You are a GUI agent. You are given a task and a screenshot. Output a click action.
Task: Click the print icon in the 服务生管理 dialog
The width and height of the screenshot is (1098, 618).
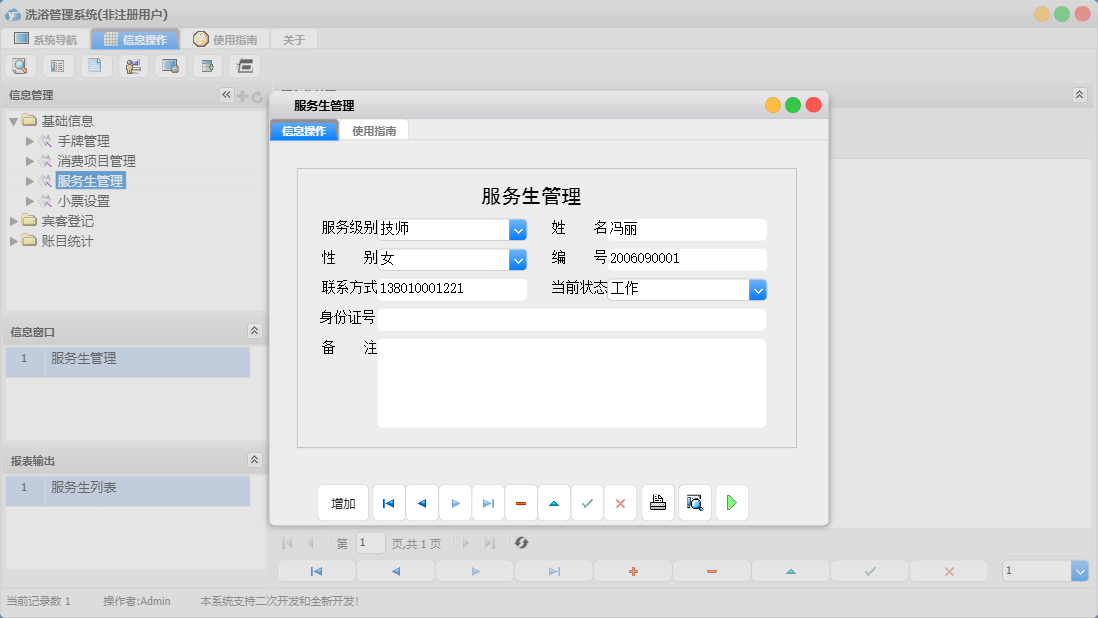point(658,503)
